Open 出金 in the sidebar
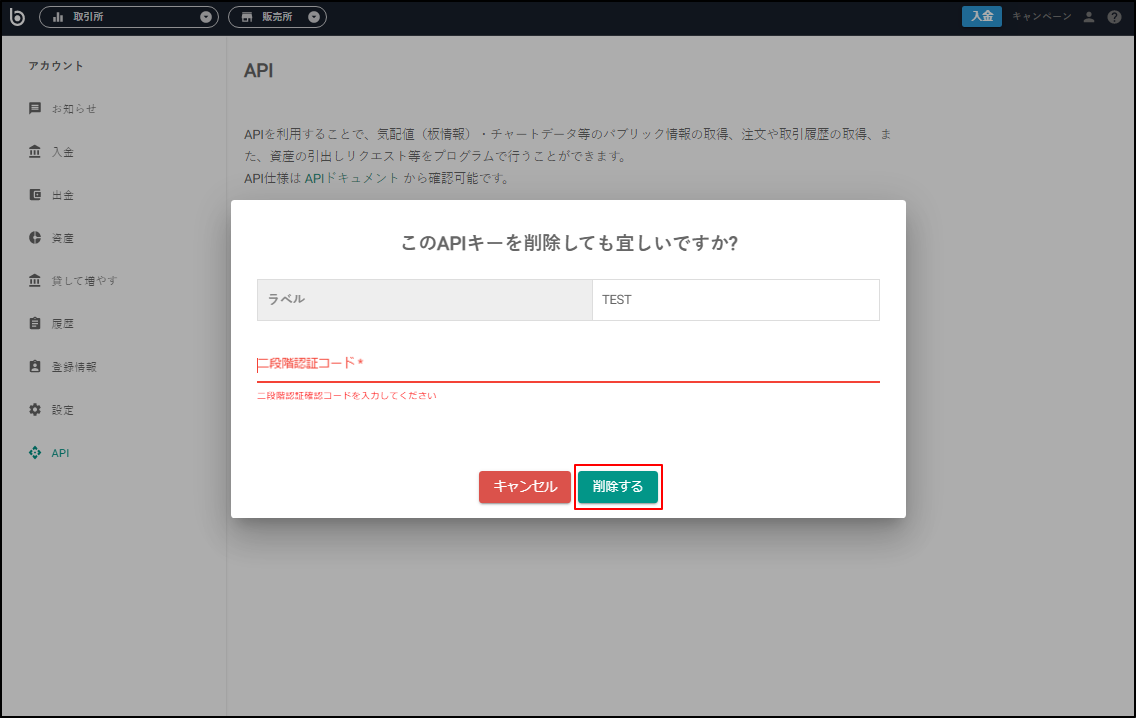This screenshot has width=1136, height=718. tap(62, 195)
